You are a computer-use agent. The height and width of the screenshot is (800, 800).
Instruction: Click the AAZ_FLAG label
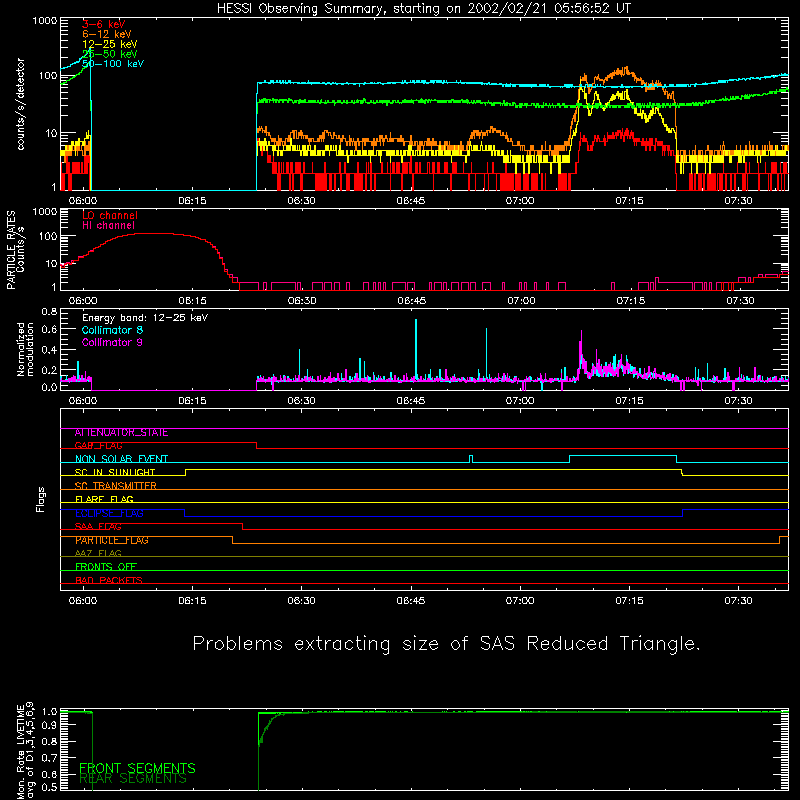(x=98, y=554)
